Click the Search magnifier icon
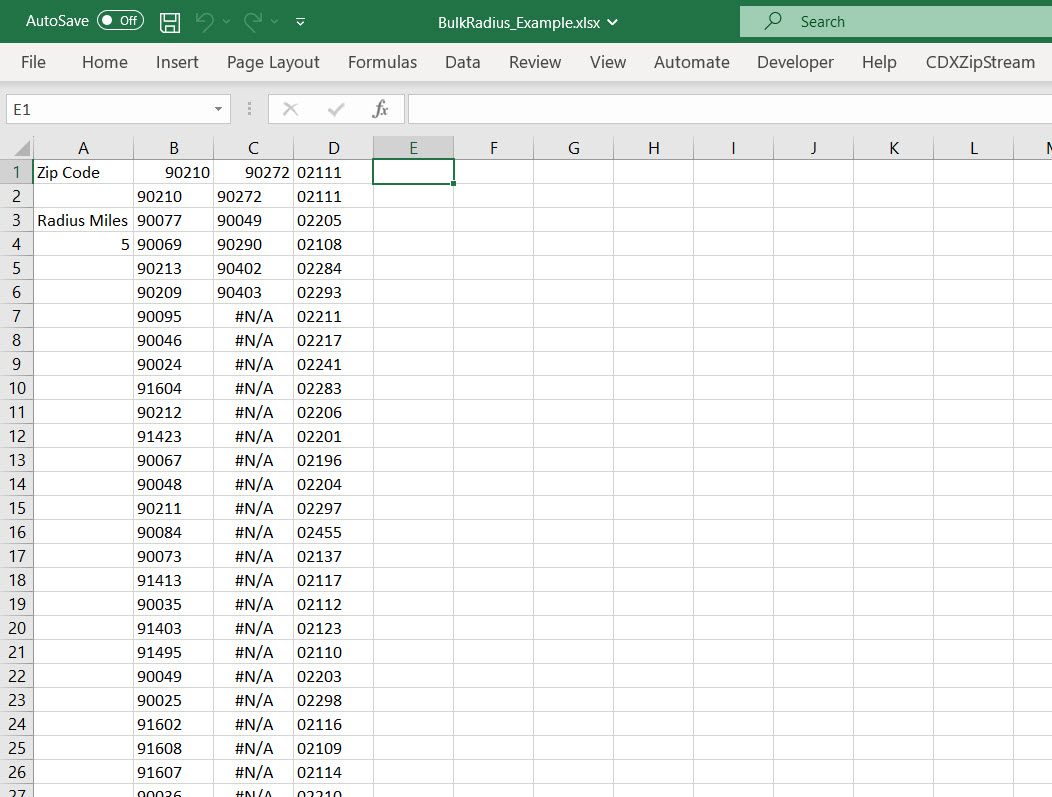Image resolution: width=1052 pixels, height=797 pixels. pos(774,21)
